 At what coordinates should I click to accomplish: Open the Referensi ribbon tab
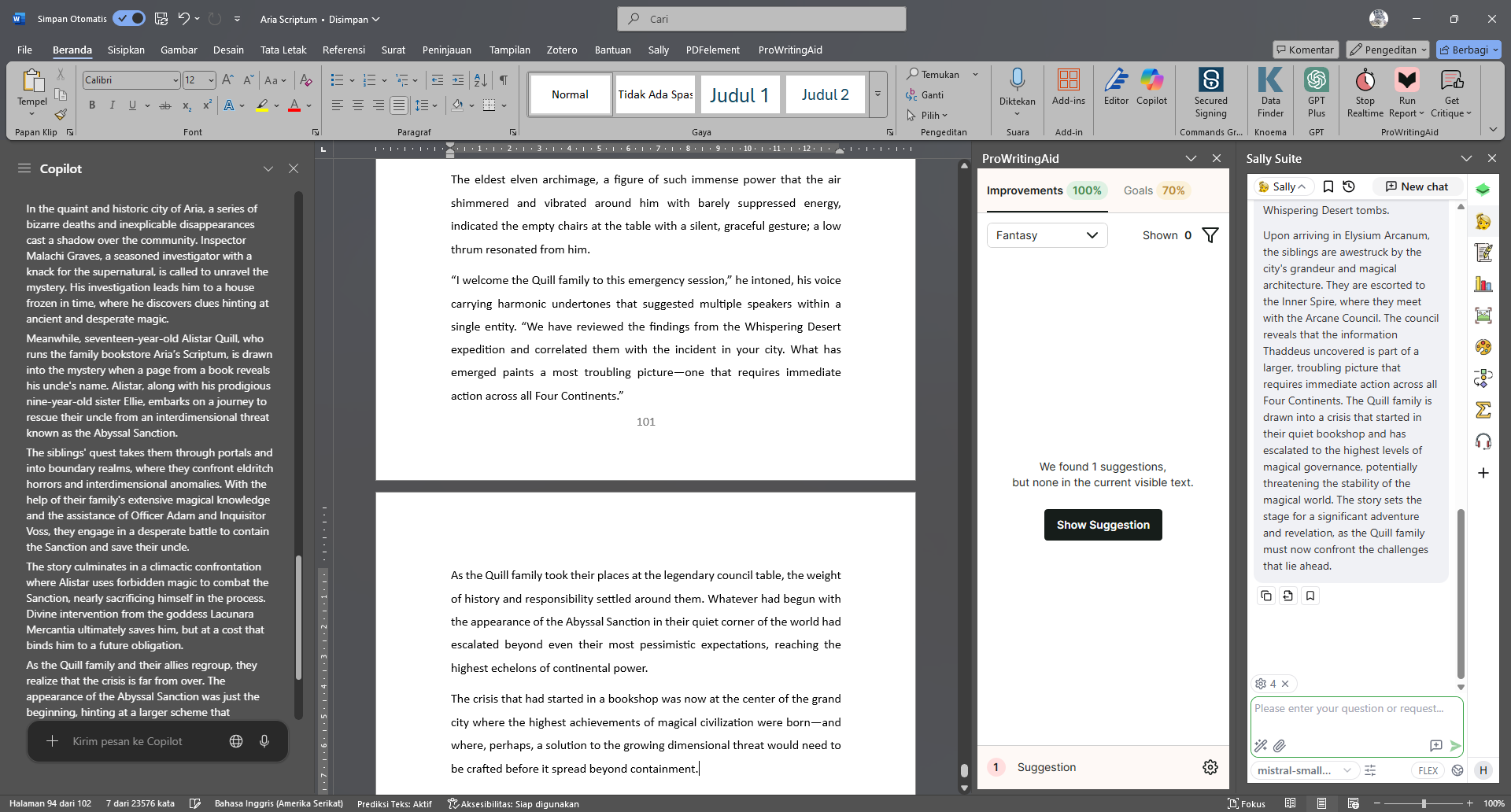[343, 50]
